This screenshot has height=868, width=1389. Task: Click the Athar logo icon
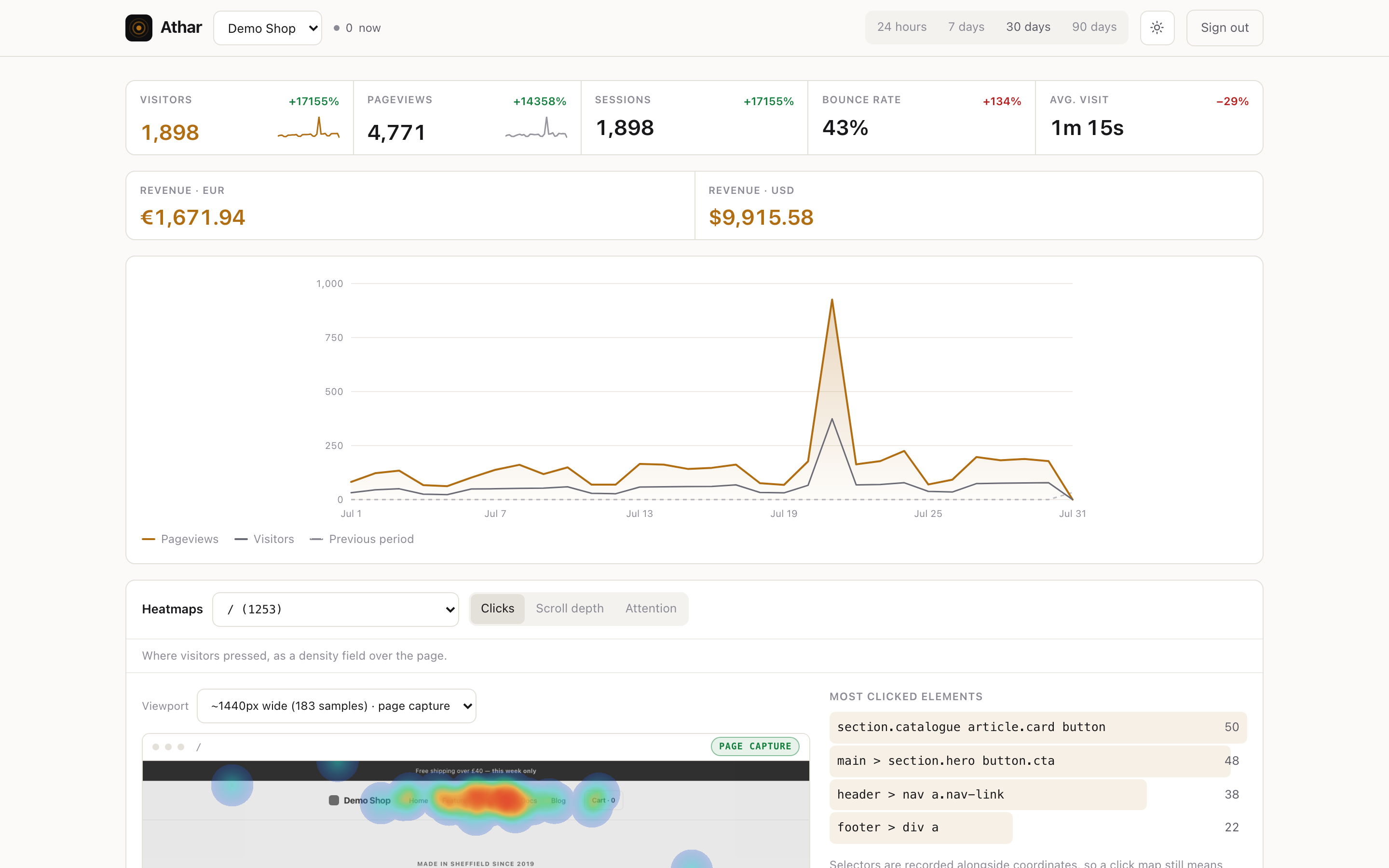click(138, 27)
